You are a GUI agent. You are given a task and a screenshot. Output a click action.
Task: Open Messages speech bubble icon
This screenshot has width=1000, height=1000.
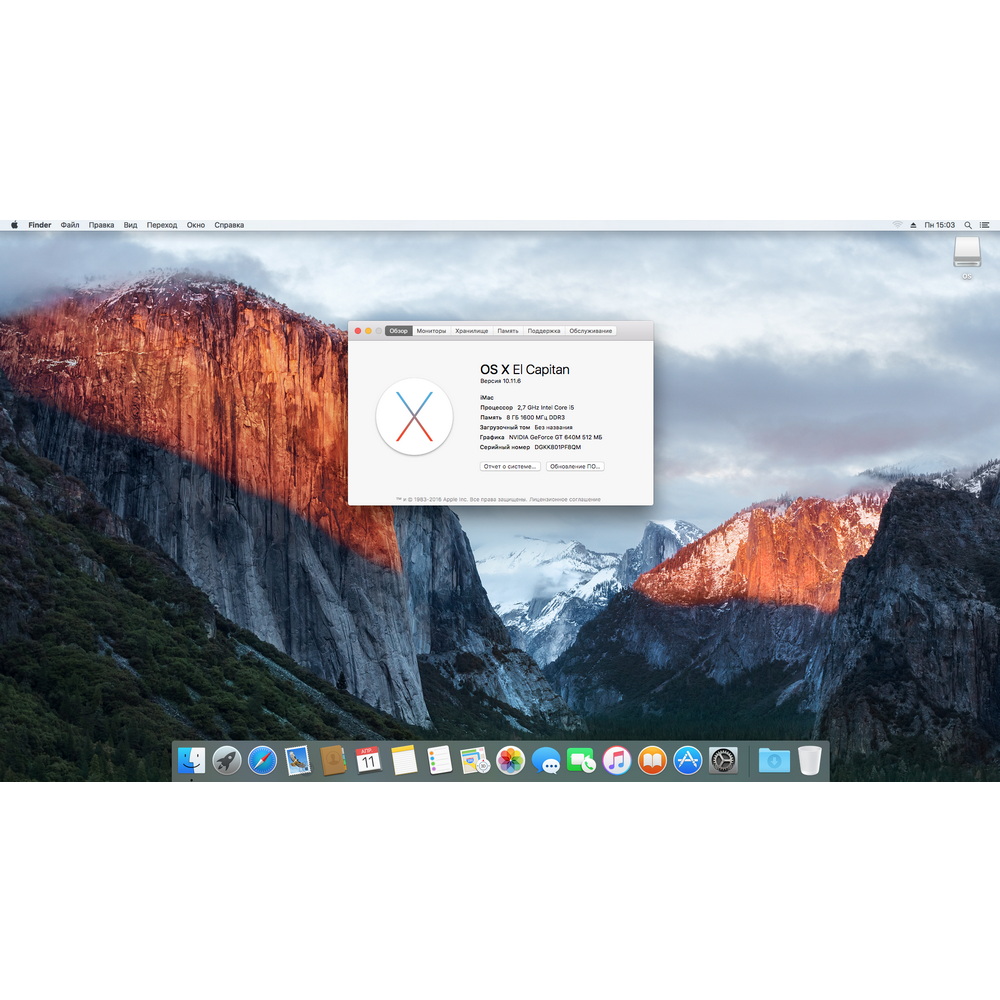tap(546, 760)
